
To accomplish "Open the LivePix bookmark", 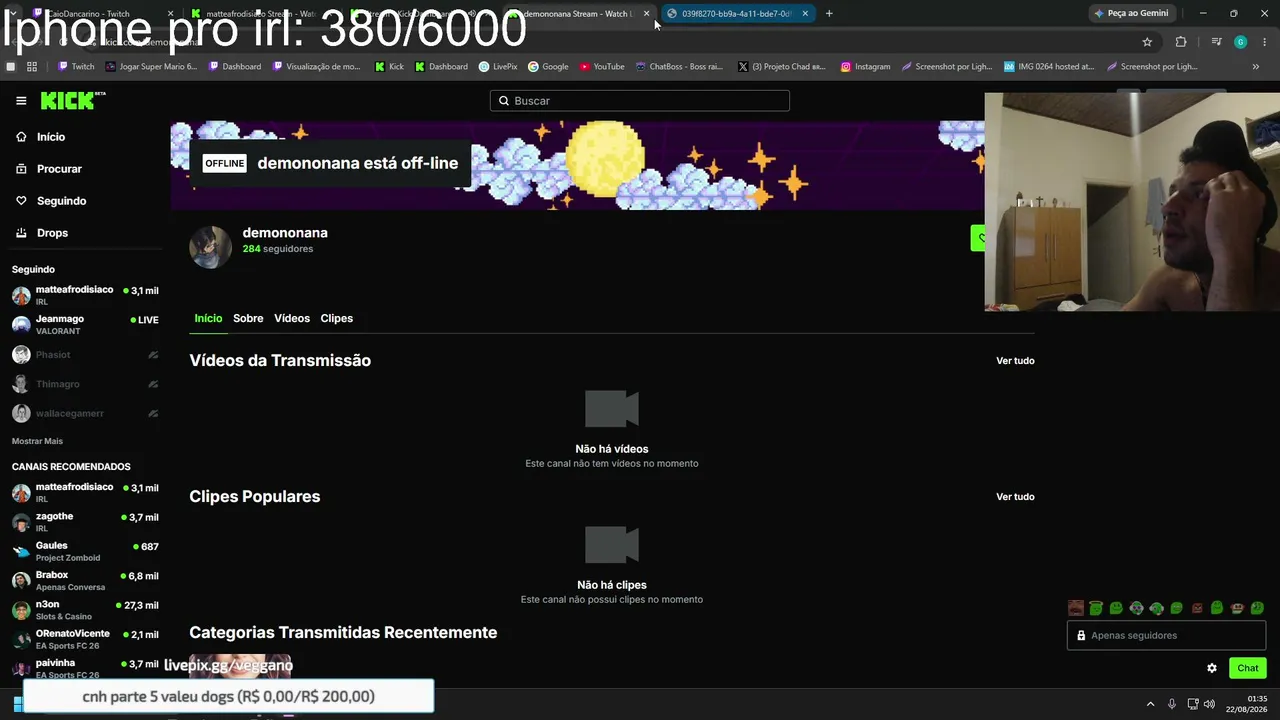I will pyautogui.click(x=498, y=67).
